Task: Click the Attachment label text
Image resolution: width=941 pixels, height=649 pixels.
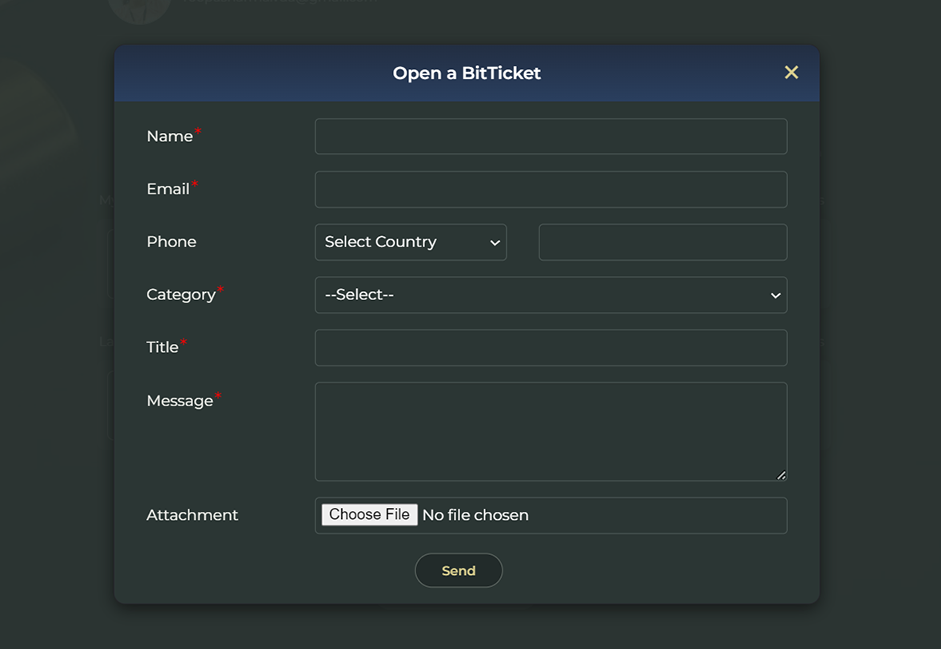Action: click(192, 515)
